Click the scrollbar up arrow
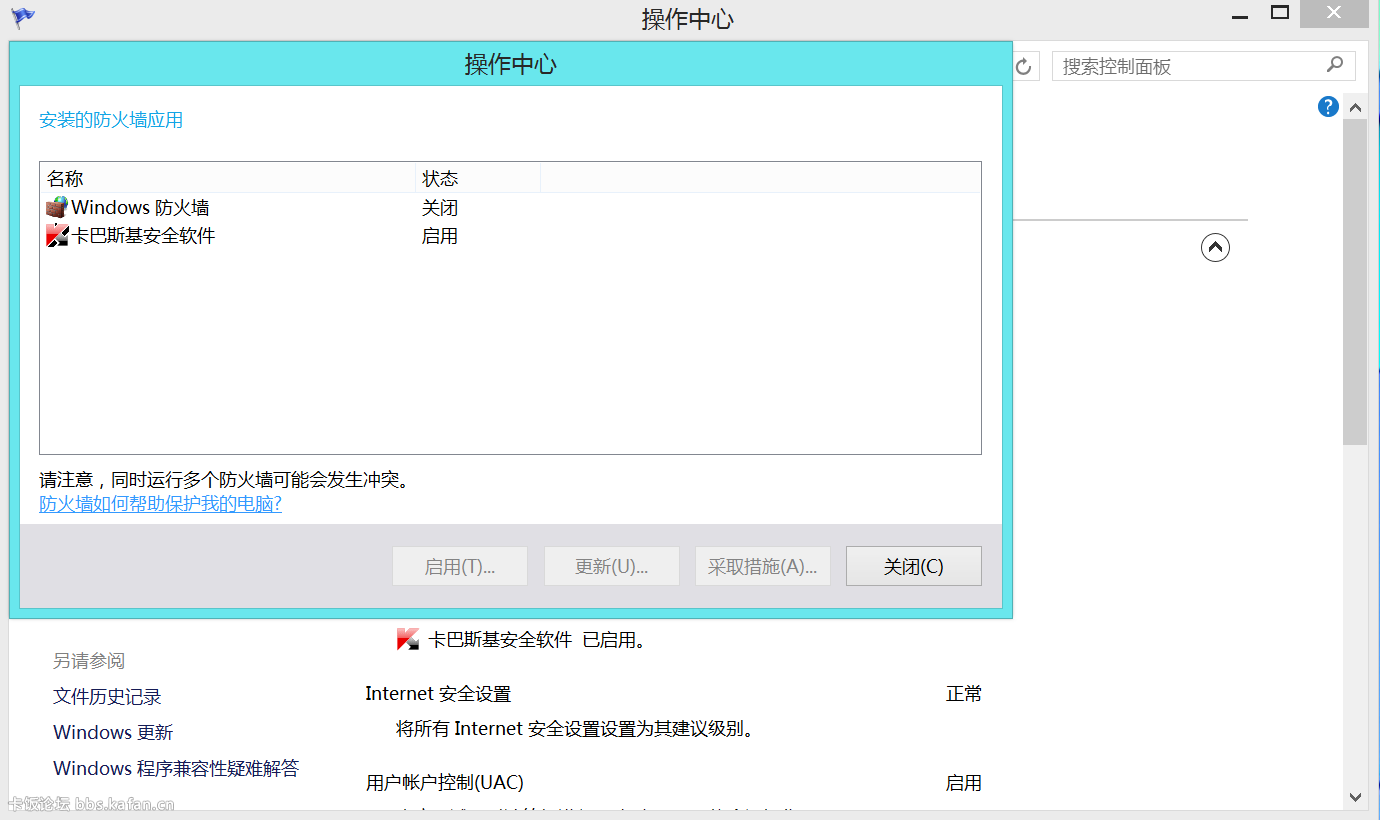 point(1355,106)
